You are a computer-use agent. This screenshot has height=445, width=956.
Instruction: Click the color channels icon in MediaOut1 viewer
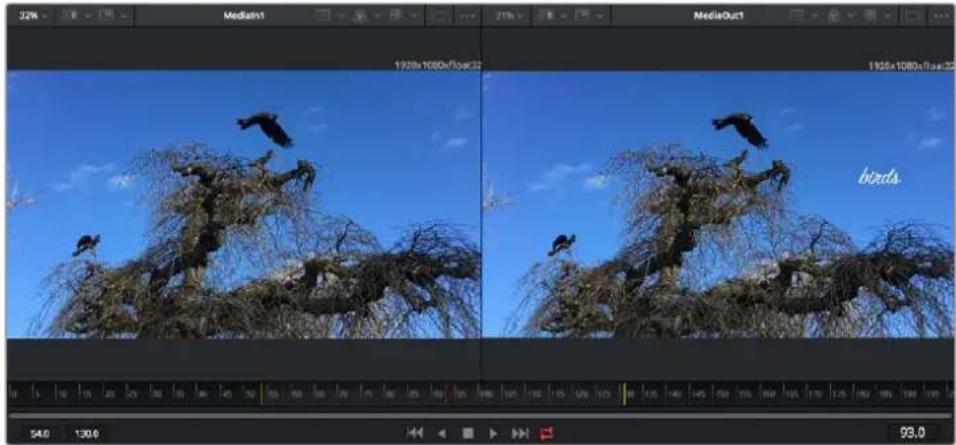click(x=835, y=16)
